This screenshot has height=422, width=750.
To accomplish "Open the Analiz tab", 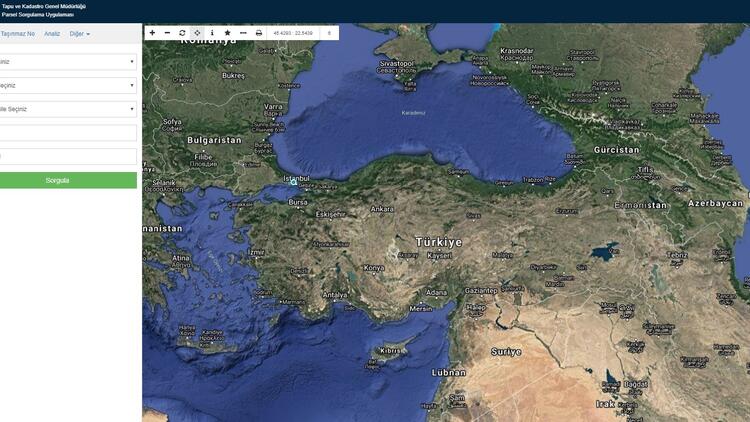I will pyautogui.click(x=52, y=34).
